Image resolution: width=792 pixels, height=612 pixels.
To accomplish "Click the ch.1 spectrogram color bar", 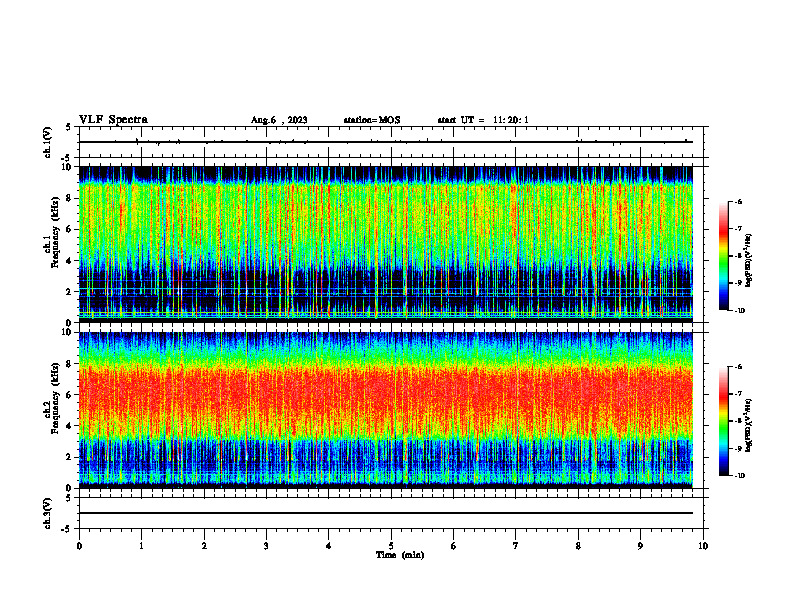I will pos(723,256).
